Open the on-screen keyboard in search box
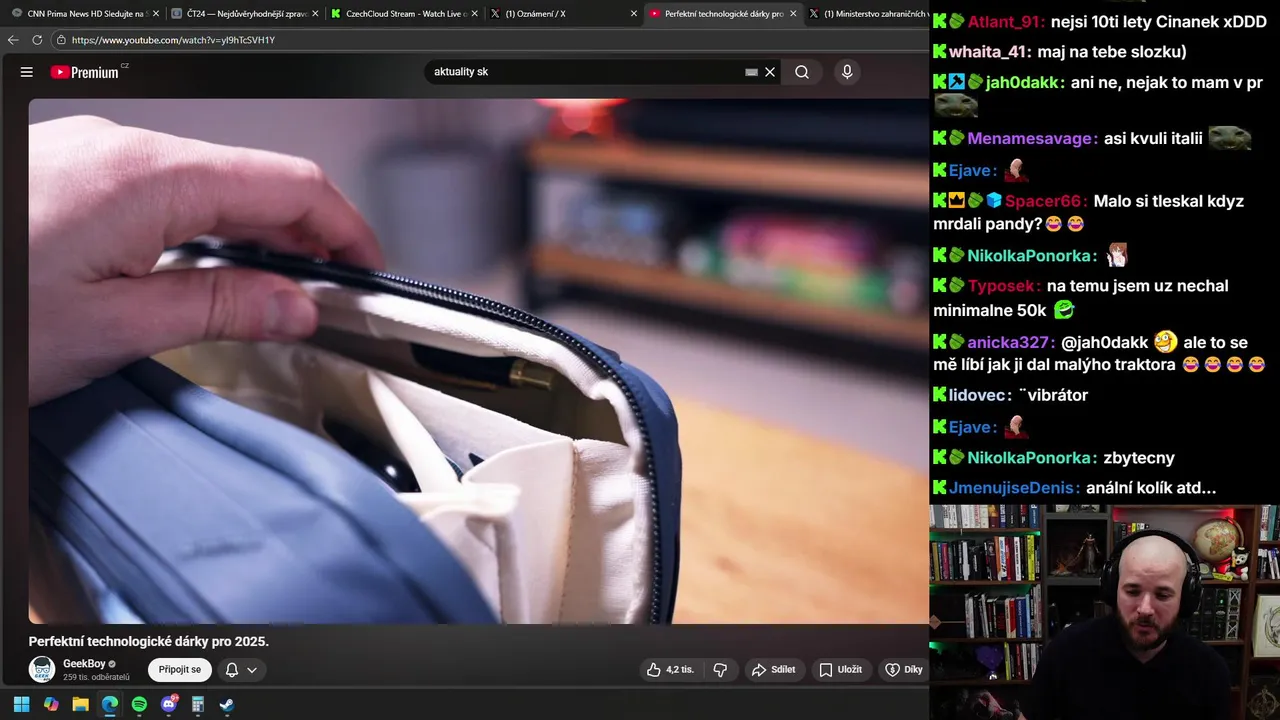 [x=751, y=72]
